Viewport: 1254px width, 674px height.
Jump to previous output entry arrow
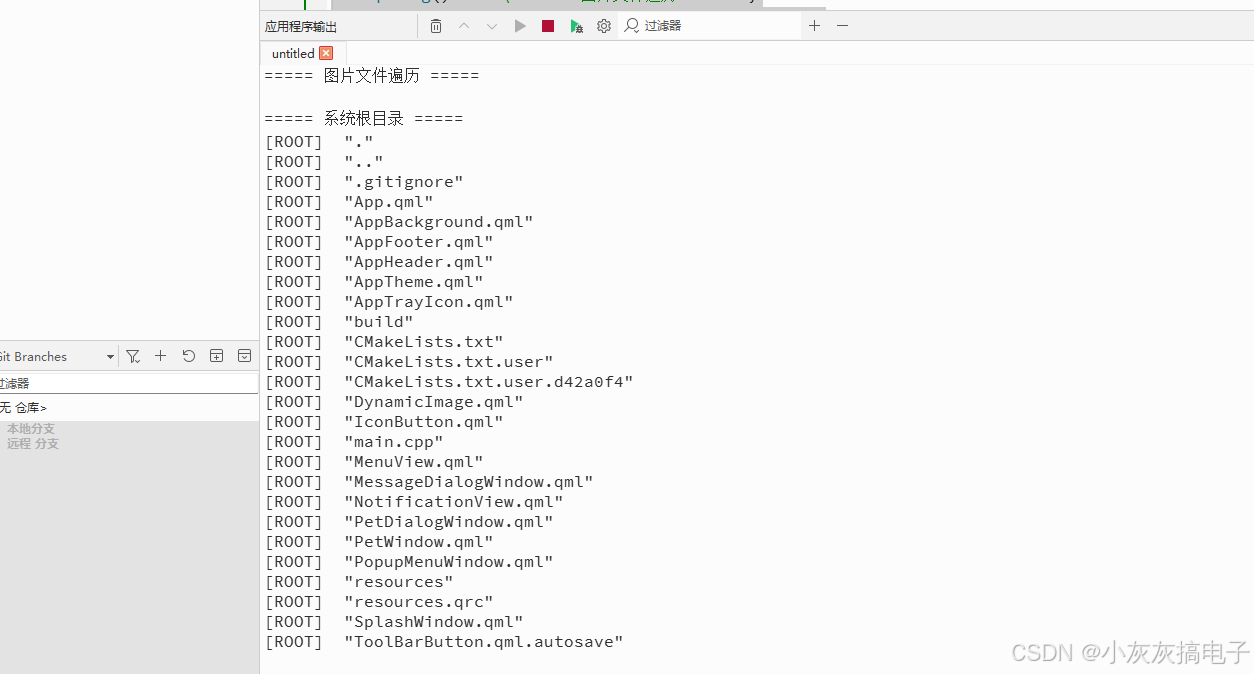[463, 26]
